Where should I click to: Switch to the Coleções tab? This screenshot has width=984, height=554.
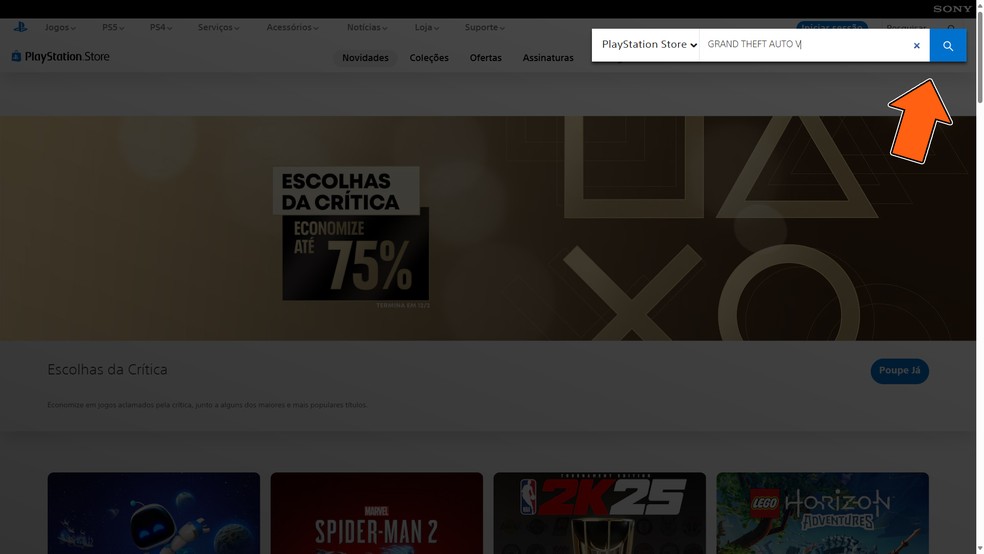tap(429, 58)
